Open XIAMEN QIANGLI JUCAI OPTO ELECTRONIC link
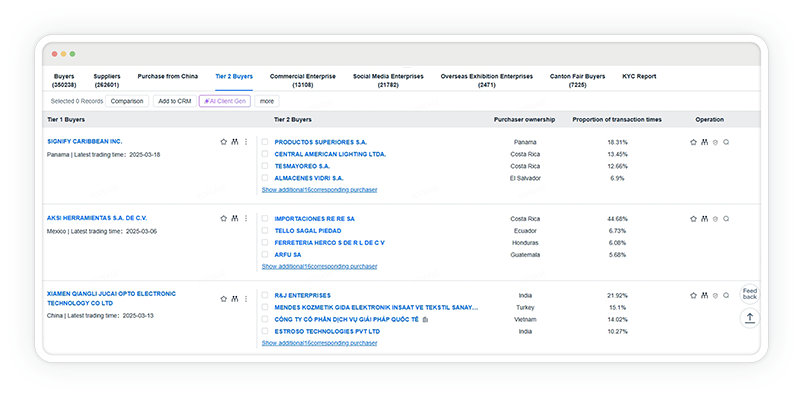The height and width of the screenshot is (398, 804). 111,298
